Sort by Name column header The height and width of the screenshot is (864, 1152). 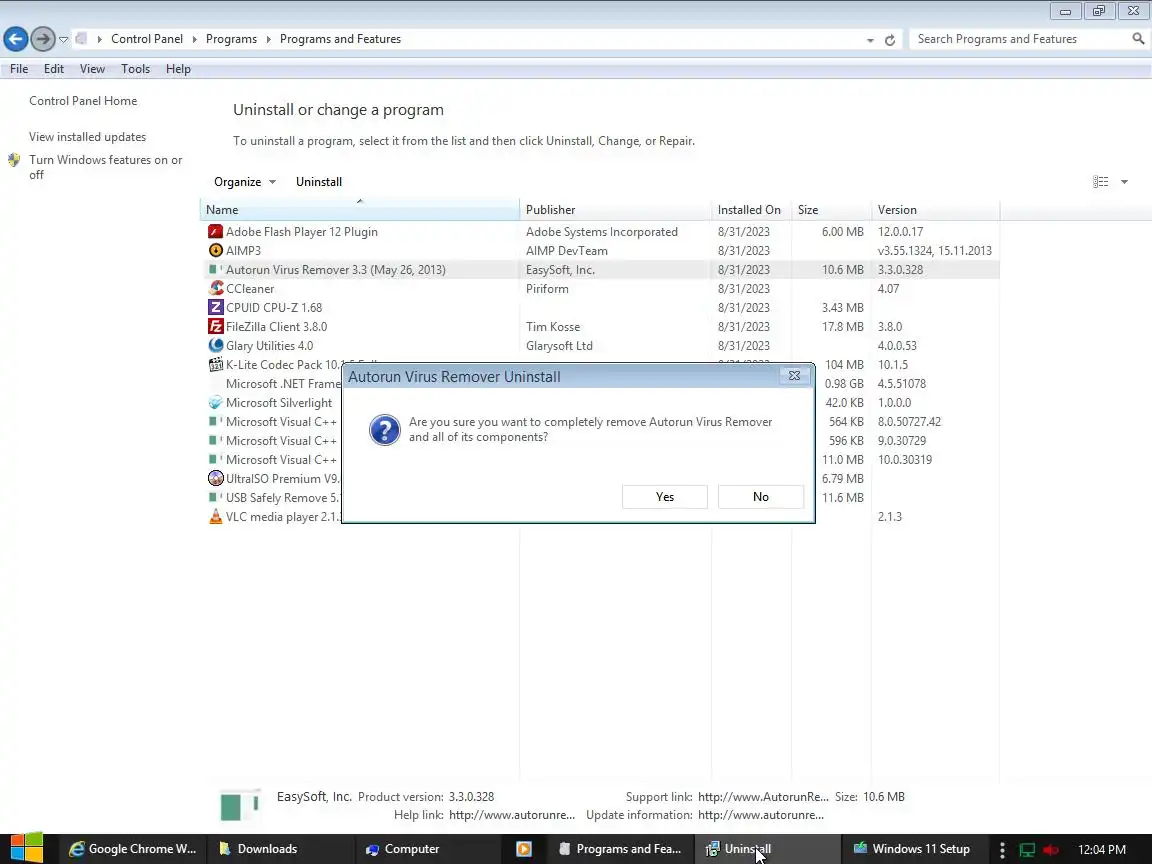coord(359,209)
